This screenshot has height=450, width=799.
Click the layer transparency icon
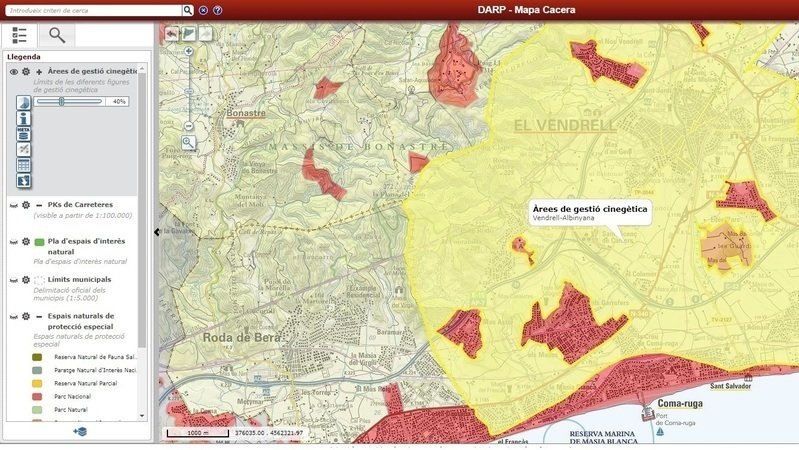[x=23, y=102]
